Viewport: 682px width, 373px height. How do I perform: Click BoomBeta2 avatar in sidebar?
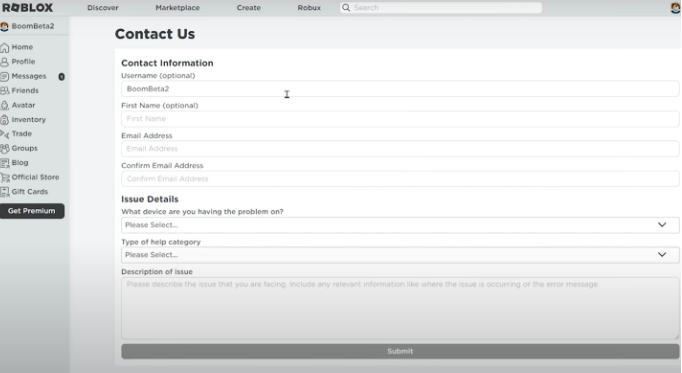click(4, 27)
